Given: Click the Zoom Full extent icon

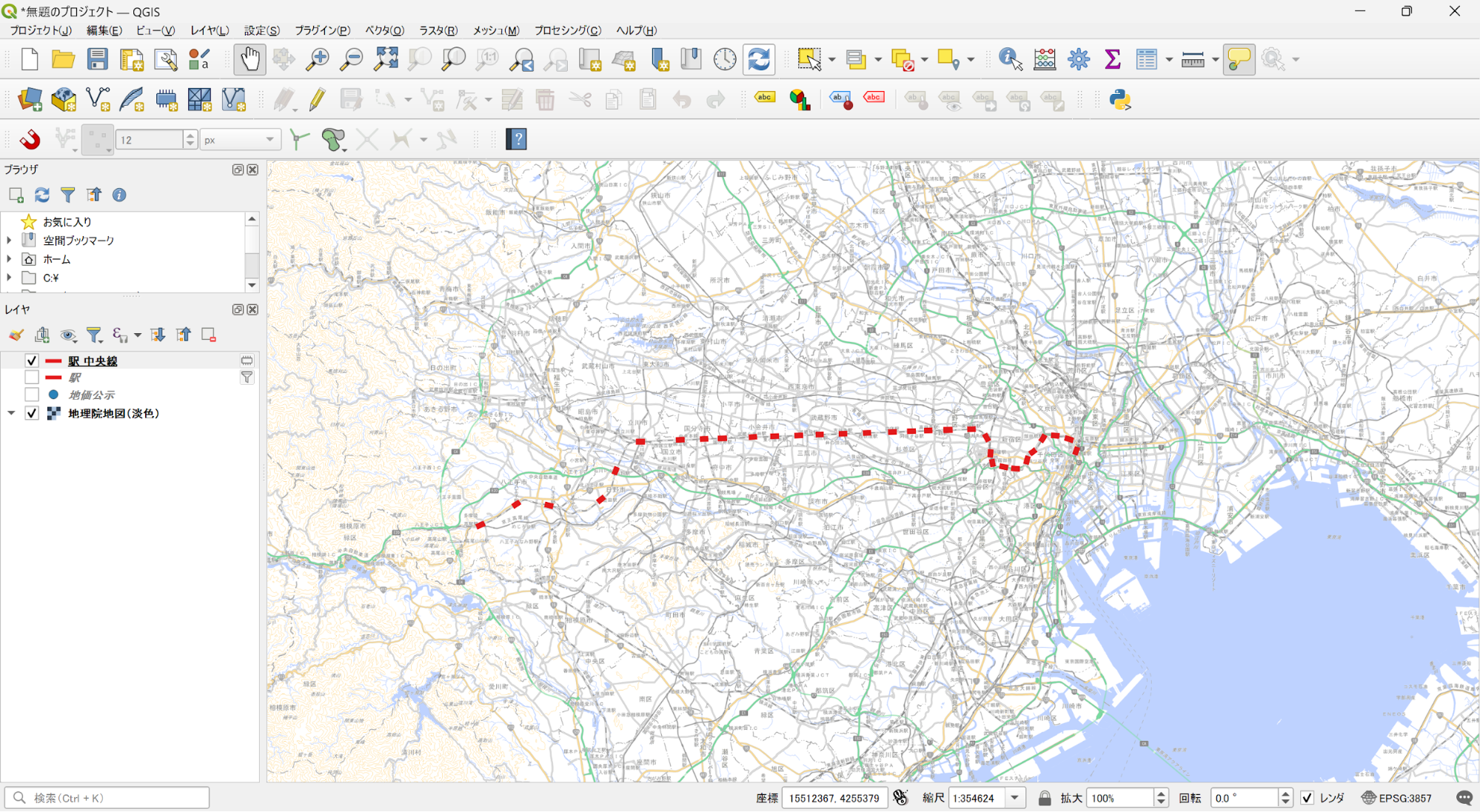Looking at the screenshot, I should 386,59.
